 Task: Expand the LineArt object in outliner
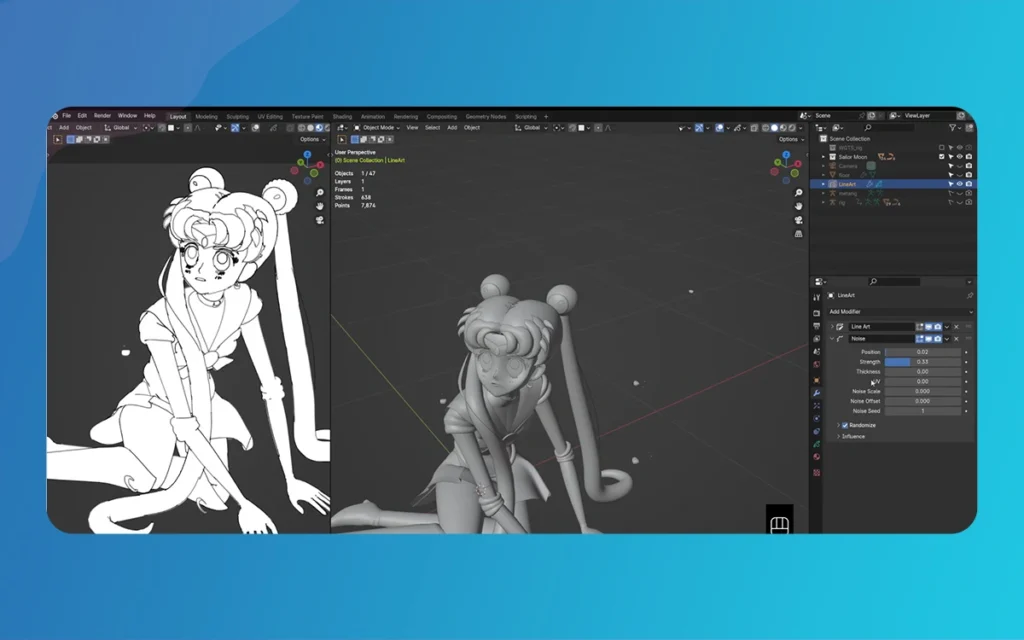[824, 184]
